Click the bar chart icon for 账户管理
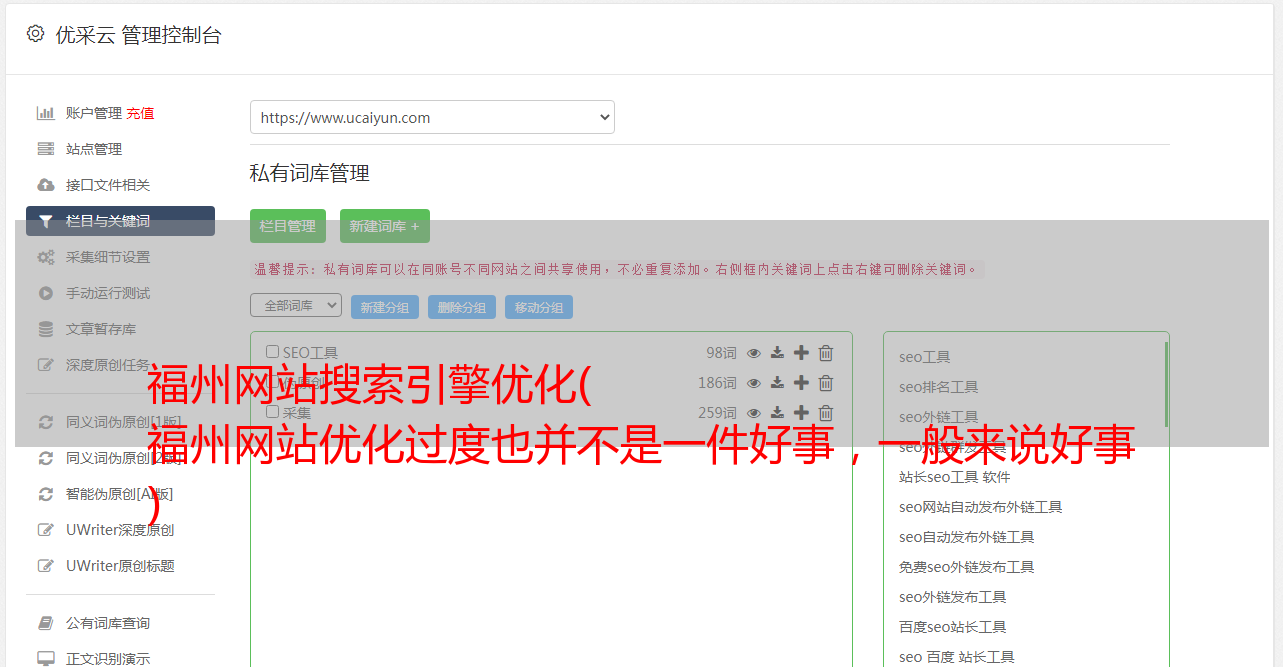Screen dimensions: 1283x667 (45, 113)
